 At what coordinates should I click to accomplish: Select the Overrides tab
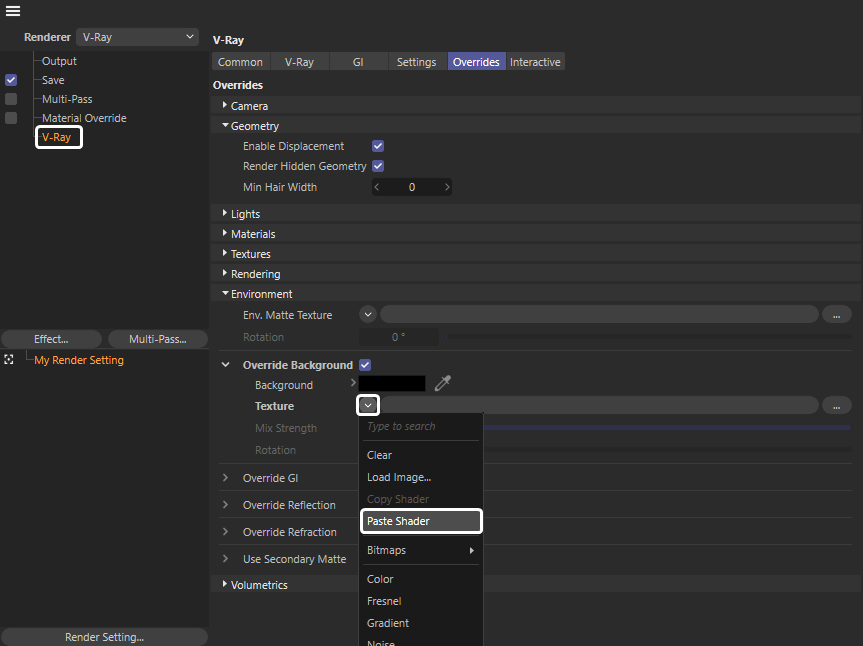tap(476, 62)
